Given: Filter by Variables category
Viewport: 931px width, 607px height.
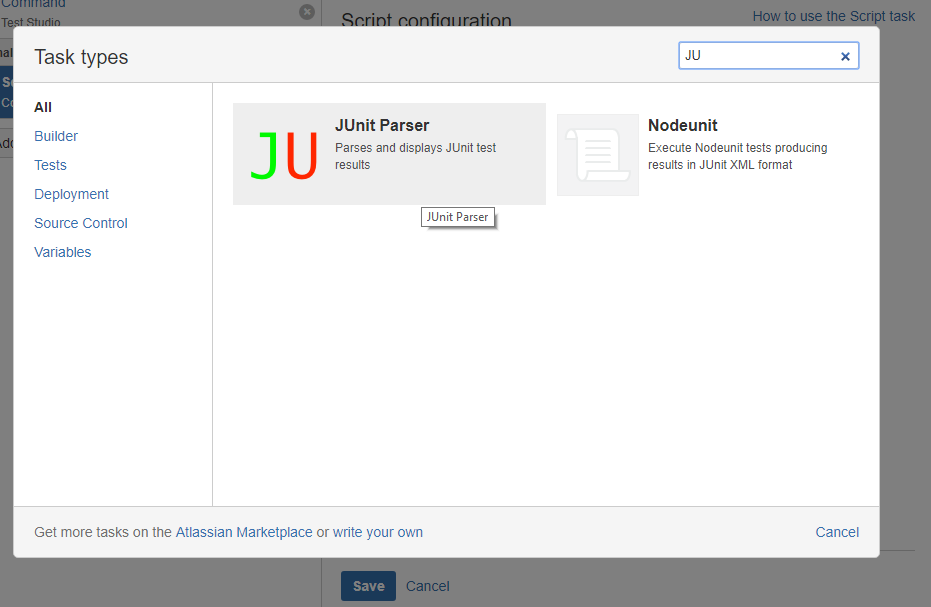Looking at the screenshot, I should [x=62, y=252].
